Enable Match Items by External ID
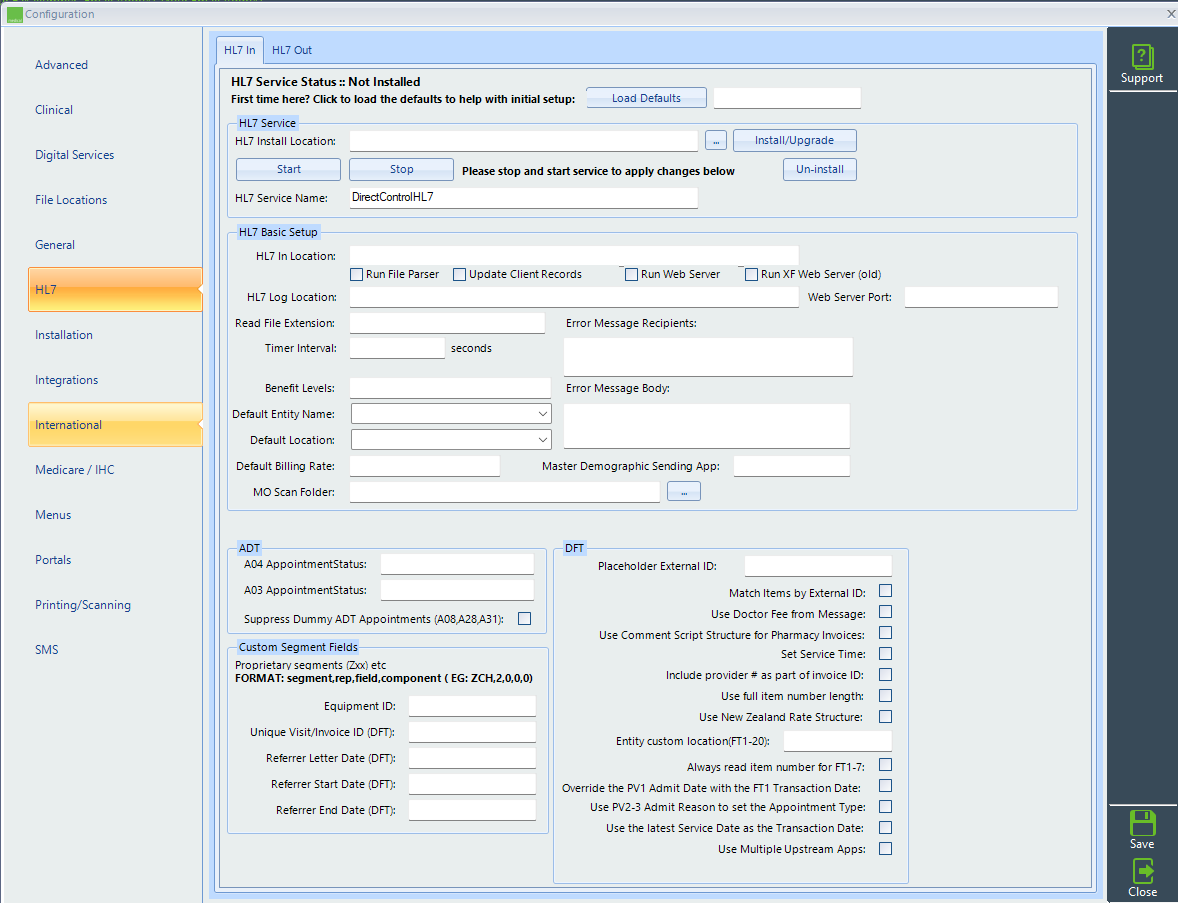 pyautogui.click(x=886, y=591)
